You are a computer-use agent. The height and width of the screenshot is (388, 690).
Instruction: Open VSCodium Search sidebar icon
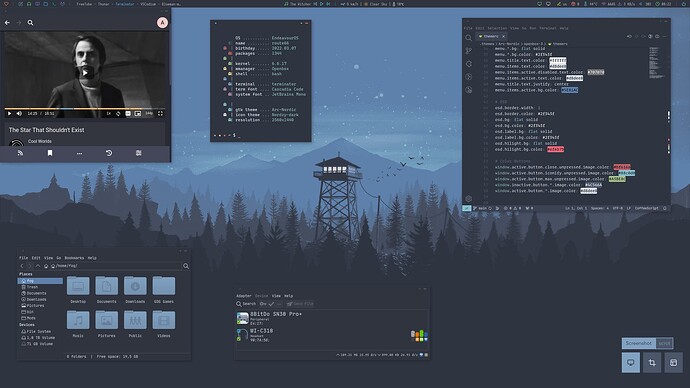pos(469,38)
